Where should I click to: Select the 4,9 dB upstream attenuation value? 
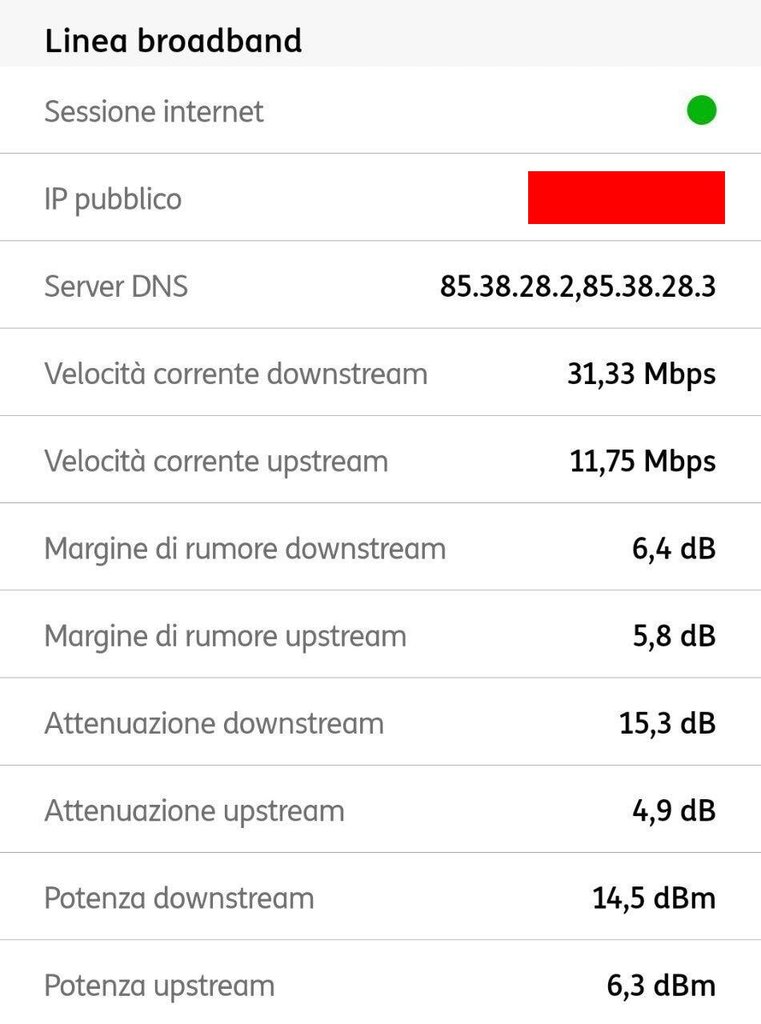(674, 811)
